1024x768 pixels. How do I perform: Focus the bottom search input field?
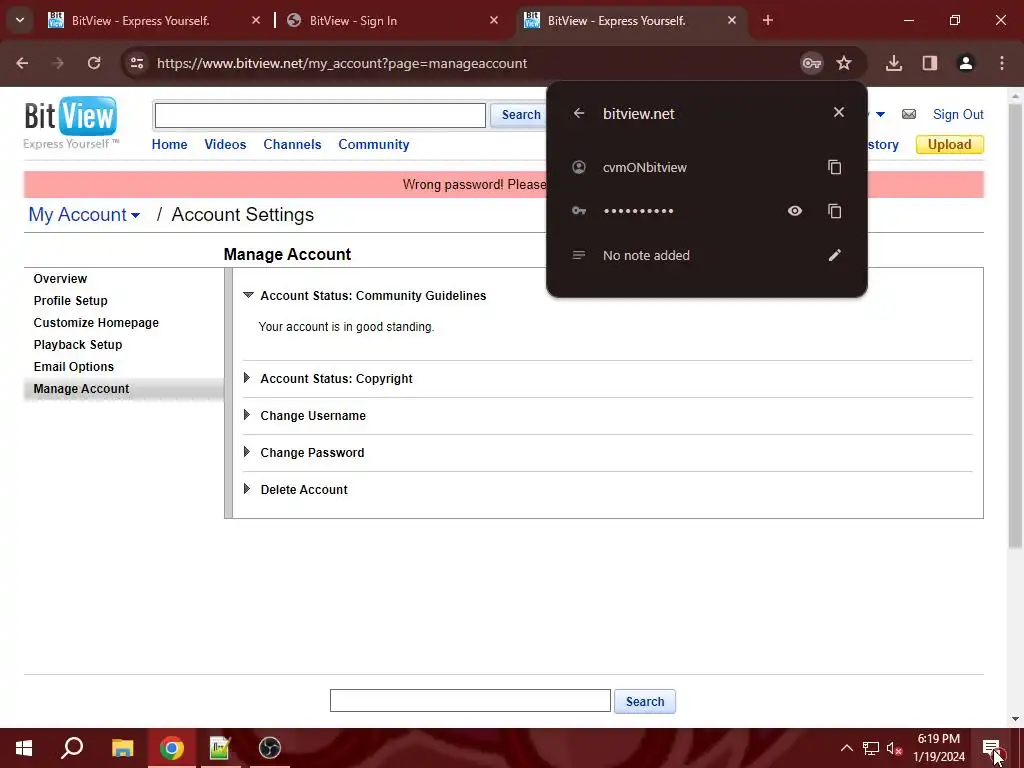[x=470, y=701]
